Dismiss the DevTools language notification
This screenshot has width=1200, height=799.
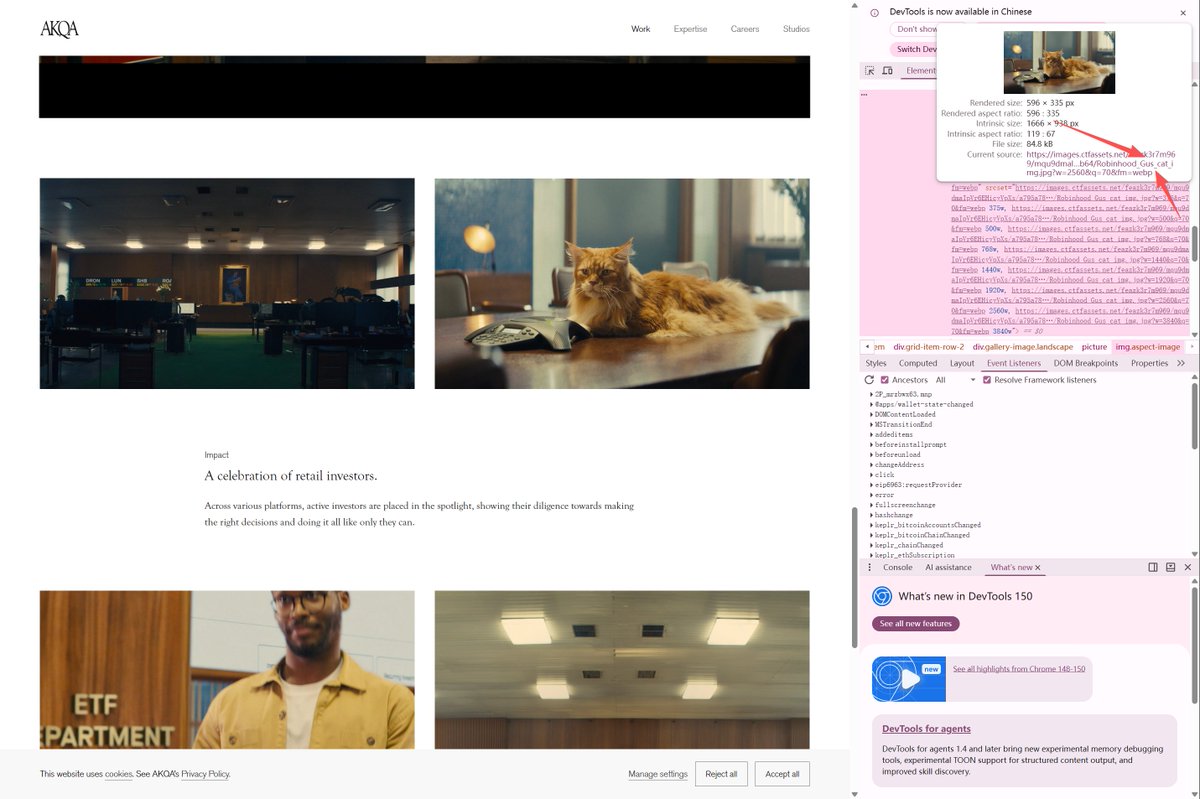[x=1183, y=13]
